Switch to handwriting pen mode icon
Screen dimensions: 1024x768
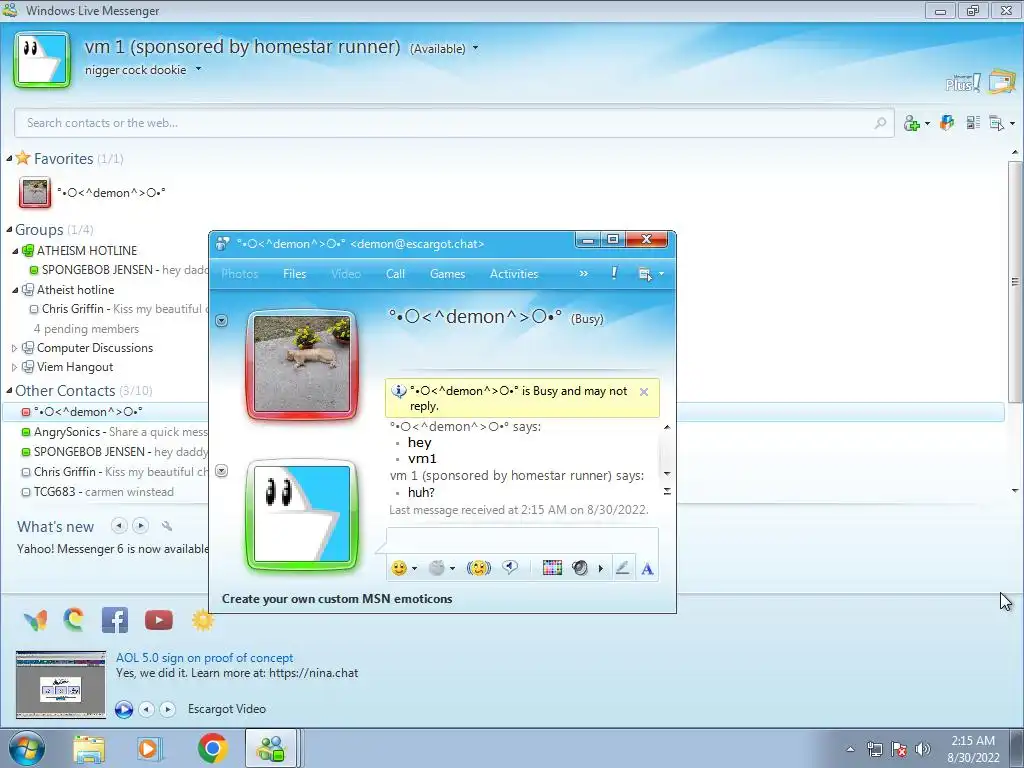pos(622,568)
